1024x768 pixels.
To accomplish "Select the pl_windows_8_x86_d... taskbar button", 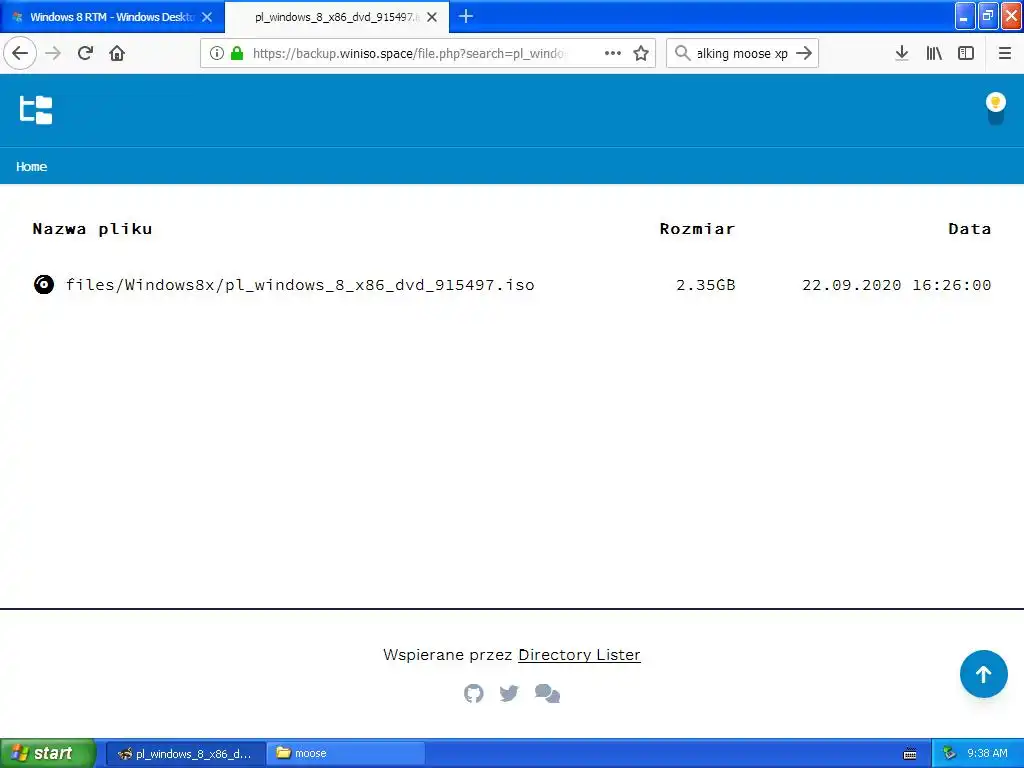I will click(x=185, y=754).
